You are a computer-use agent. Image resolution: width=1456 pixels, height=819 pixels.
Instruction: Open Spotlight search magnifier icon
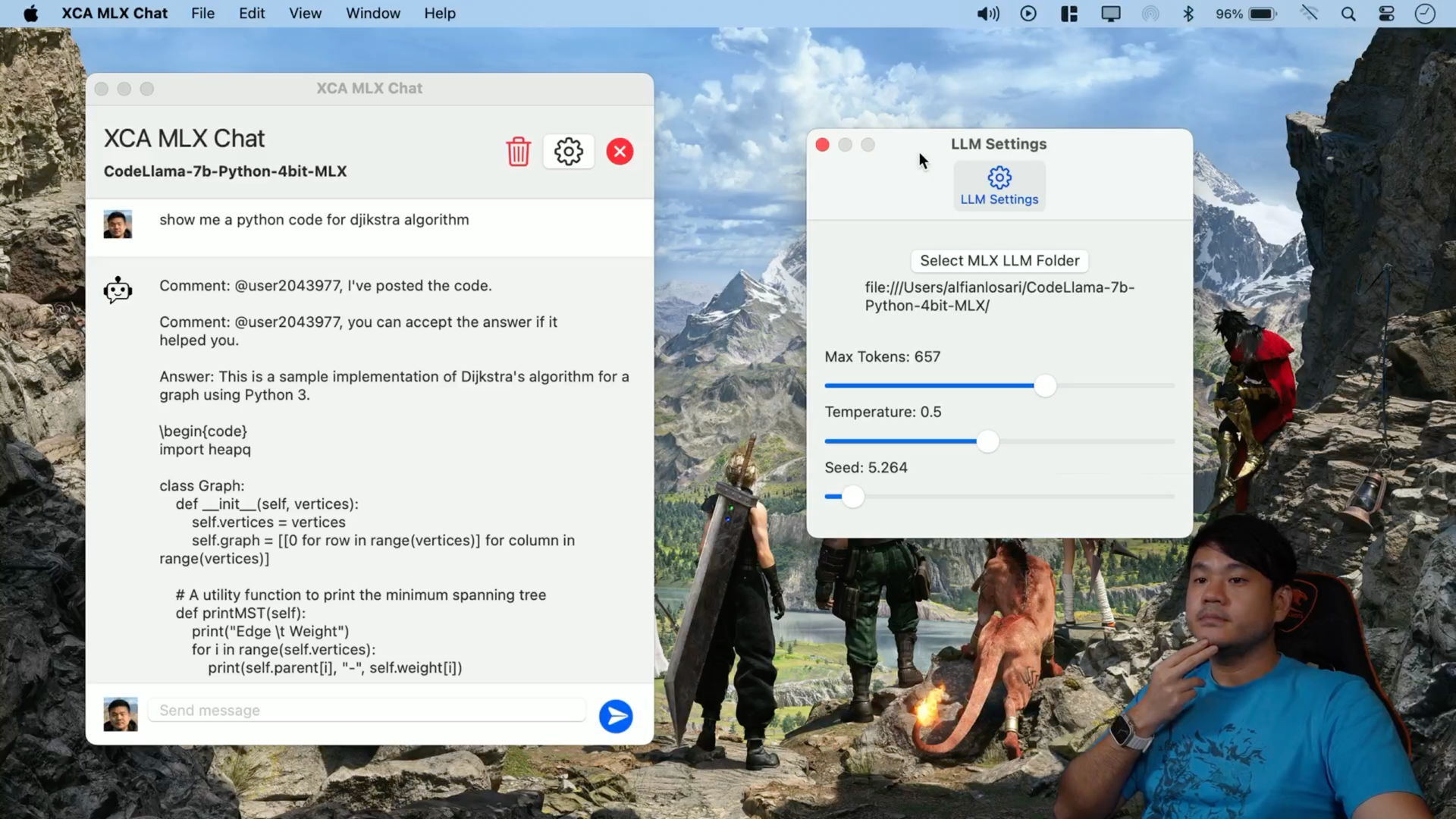click(x=1348, y=14)
